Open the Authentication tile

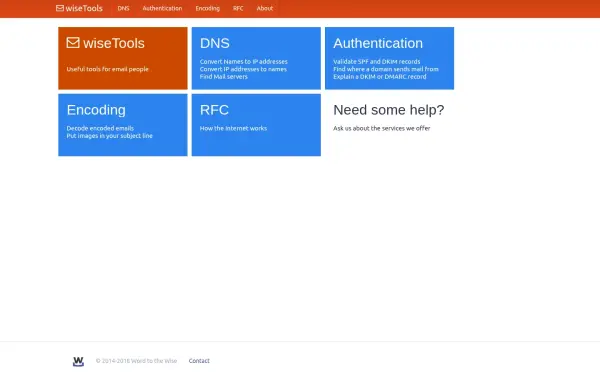click(390, 58)
